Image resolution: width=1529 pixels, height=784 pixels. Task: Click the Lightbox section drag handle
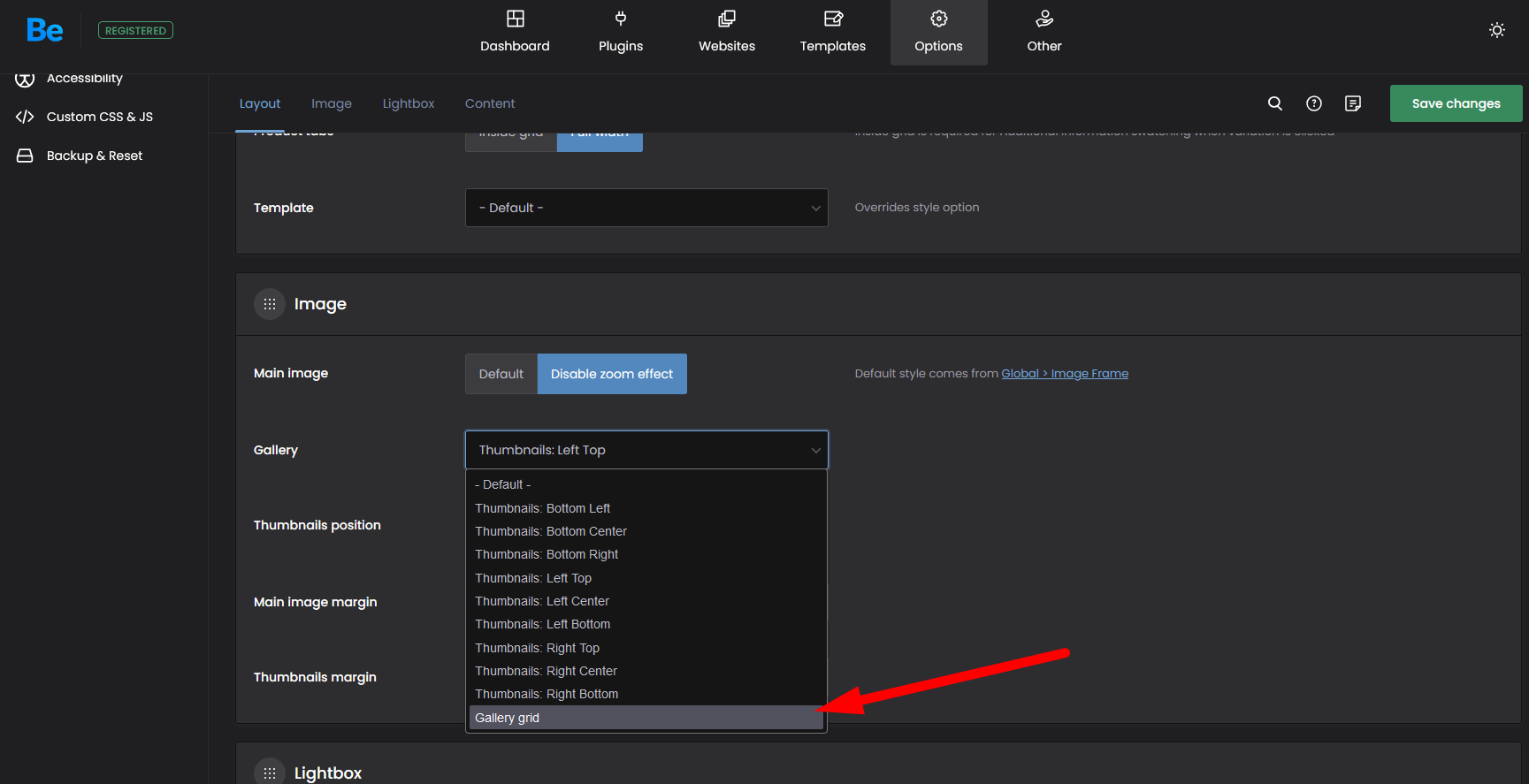click(270, 773)
